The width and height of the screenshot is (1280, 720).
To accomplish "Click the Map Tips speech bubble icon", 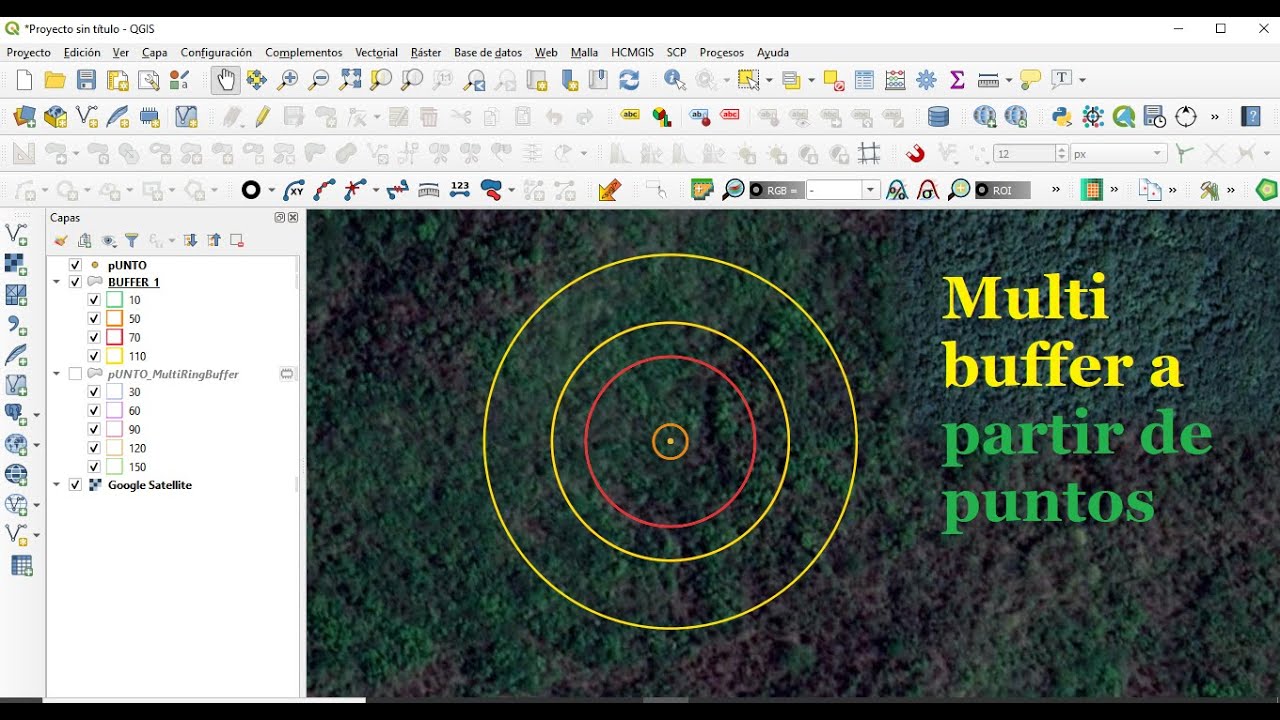I will [x=1030, y=80].
